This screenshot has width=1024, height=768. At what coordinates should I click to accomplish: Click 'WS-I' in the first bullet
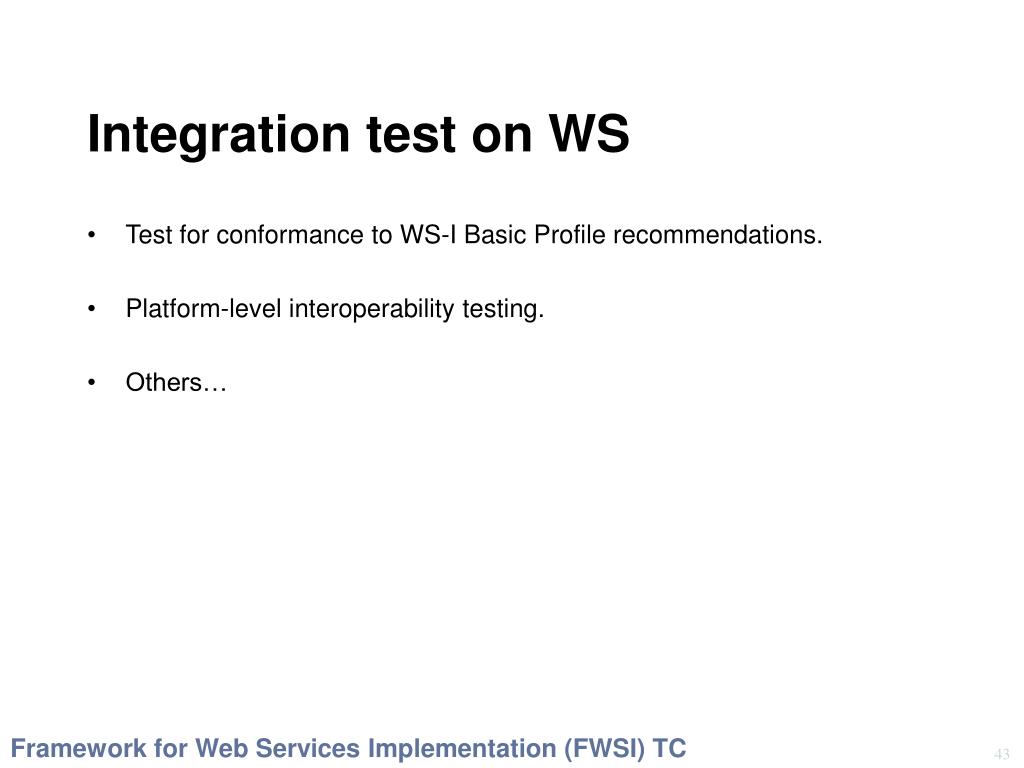(428, 235)
